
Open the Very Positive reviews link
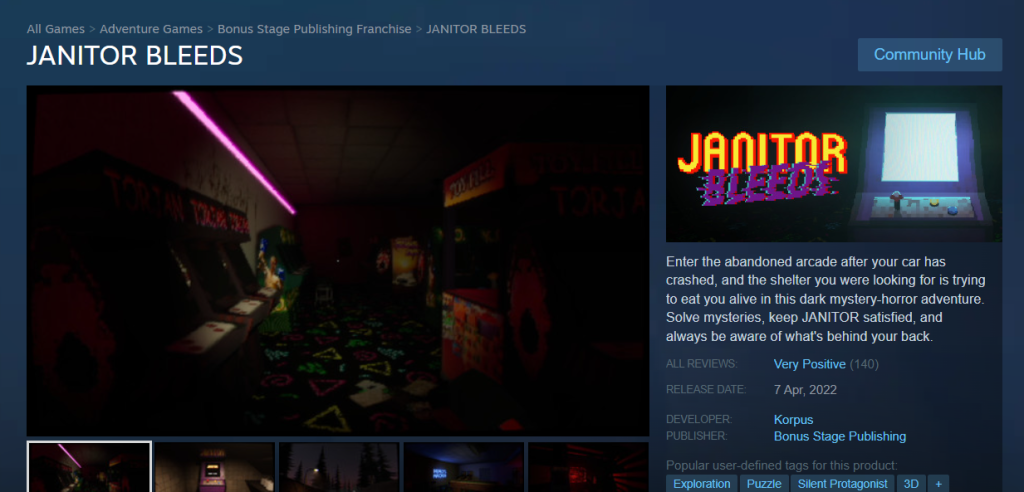pyautogui.click(x=809, y=364)
